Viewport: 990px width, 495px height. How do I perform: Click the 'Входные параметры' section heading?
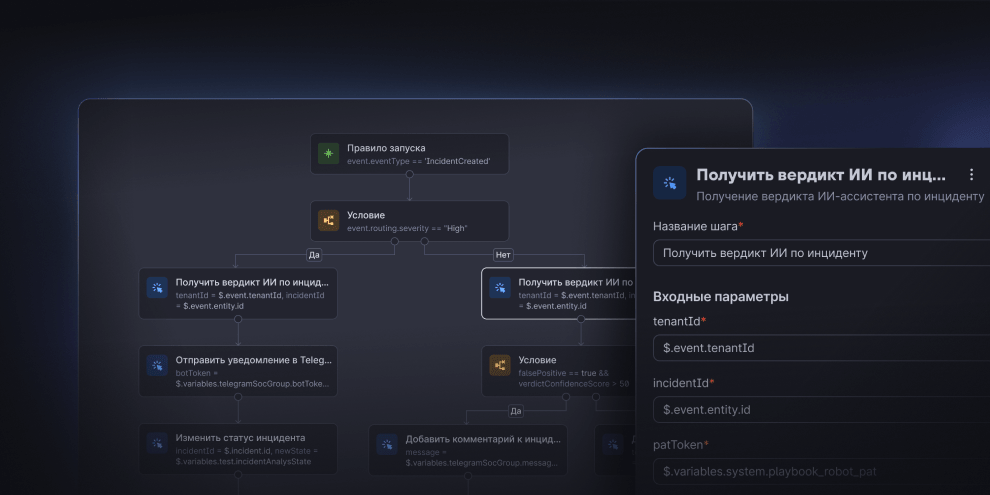click(720, 296)
